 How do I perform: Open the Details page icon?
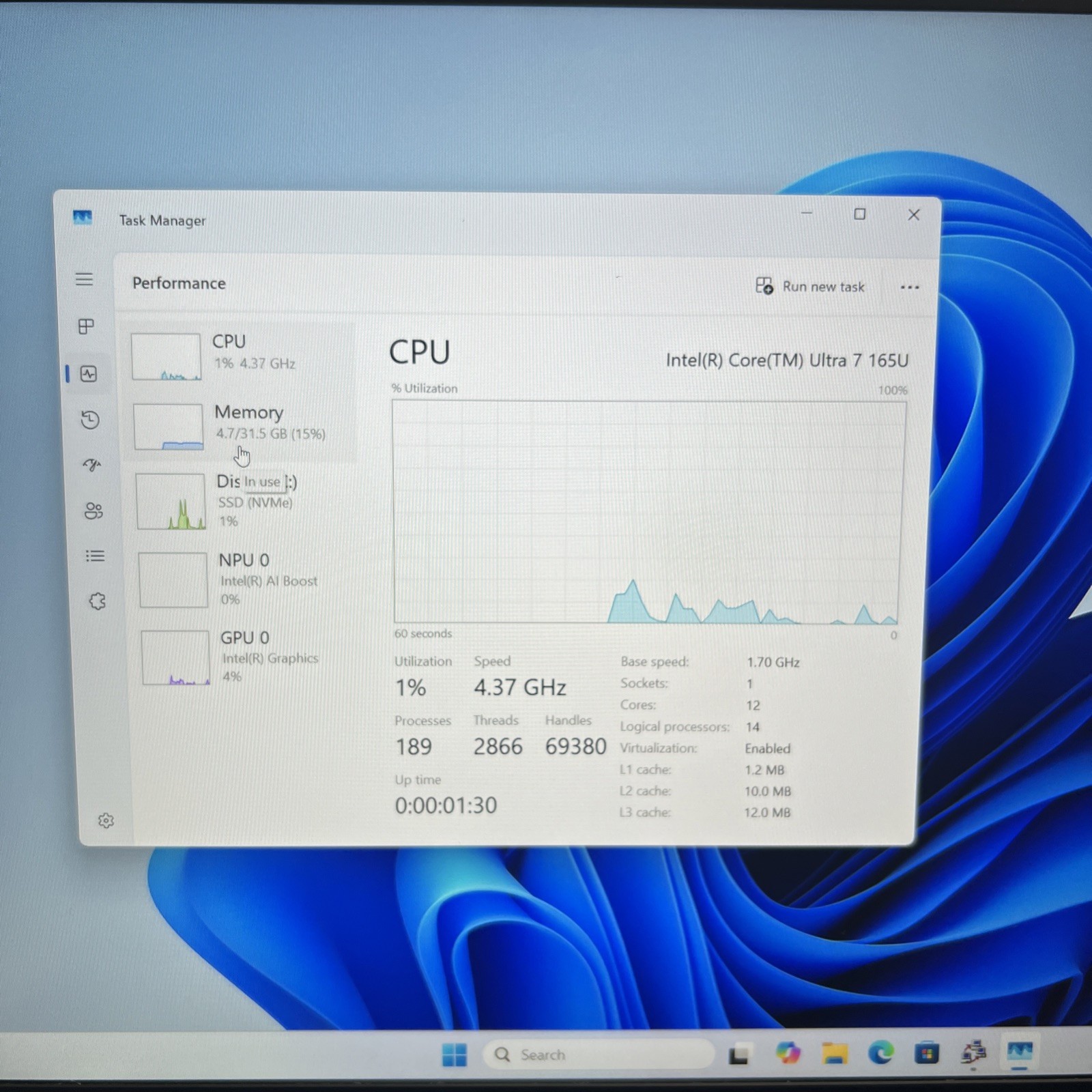[x=95, y=556]
